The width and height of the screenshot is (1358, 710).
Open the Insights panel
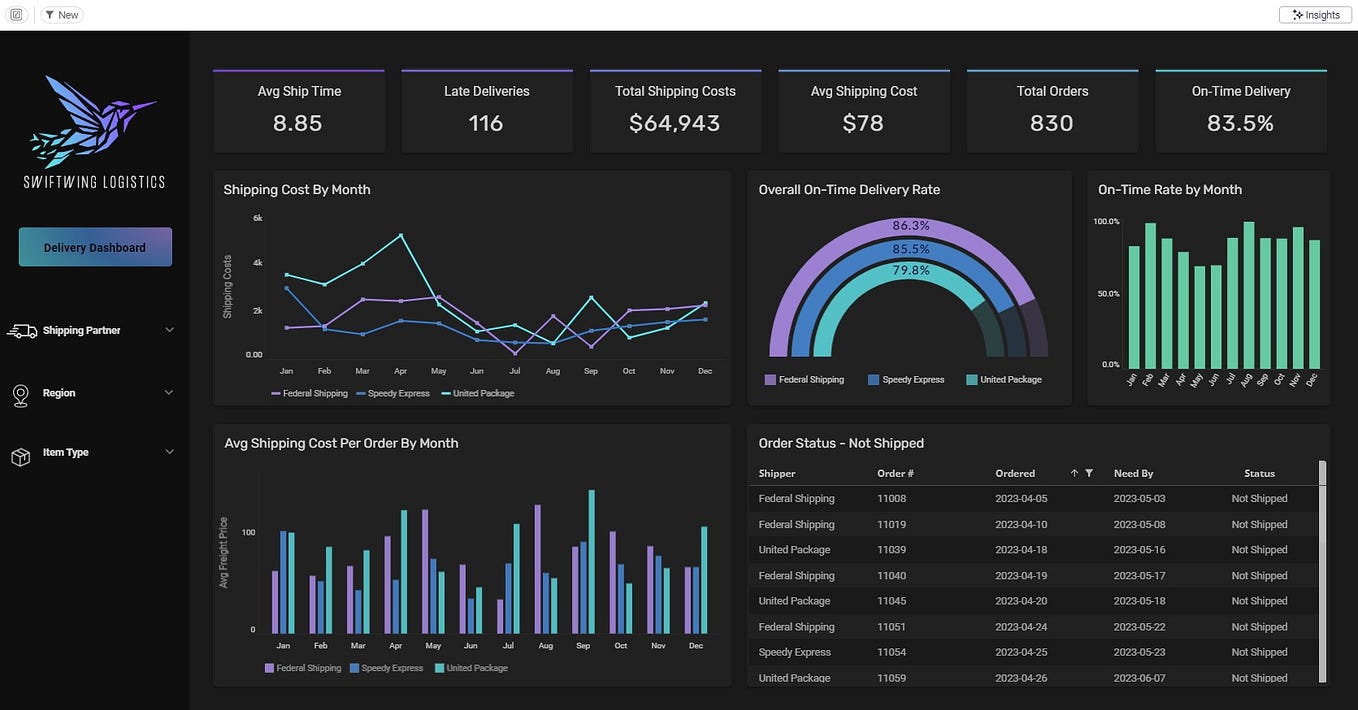[1314, 14]
